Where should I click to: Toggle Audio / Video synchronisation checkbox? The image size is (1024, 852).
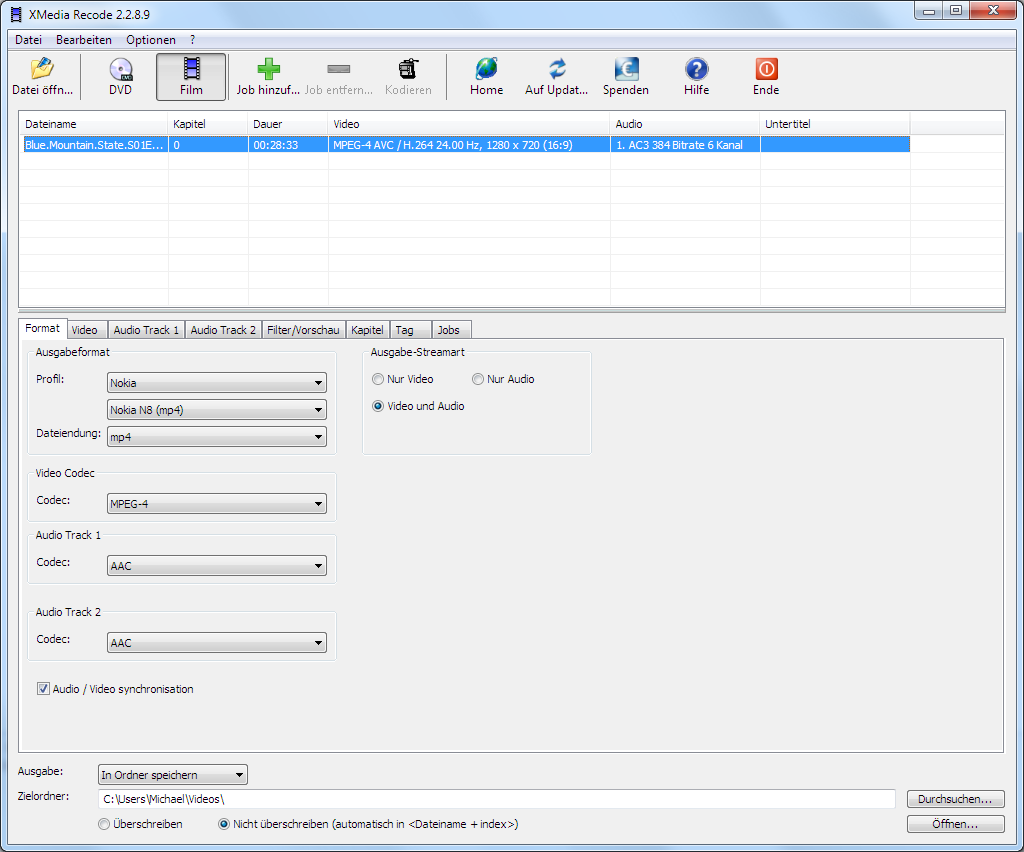[43, 689]
